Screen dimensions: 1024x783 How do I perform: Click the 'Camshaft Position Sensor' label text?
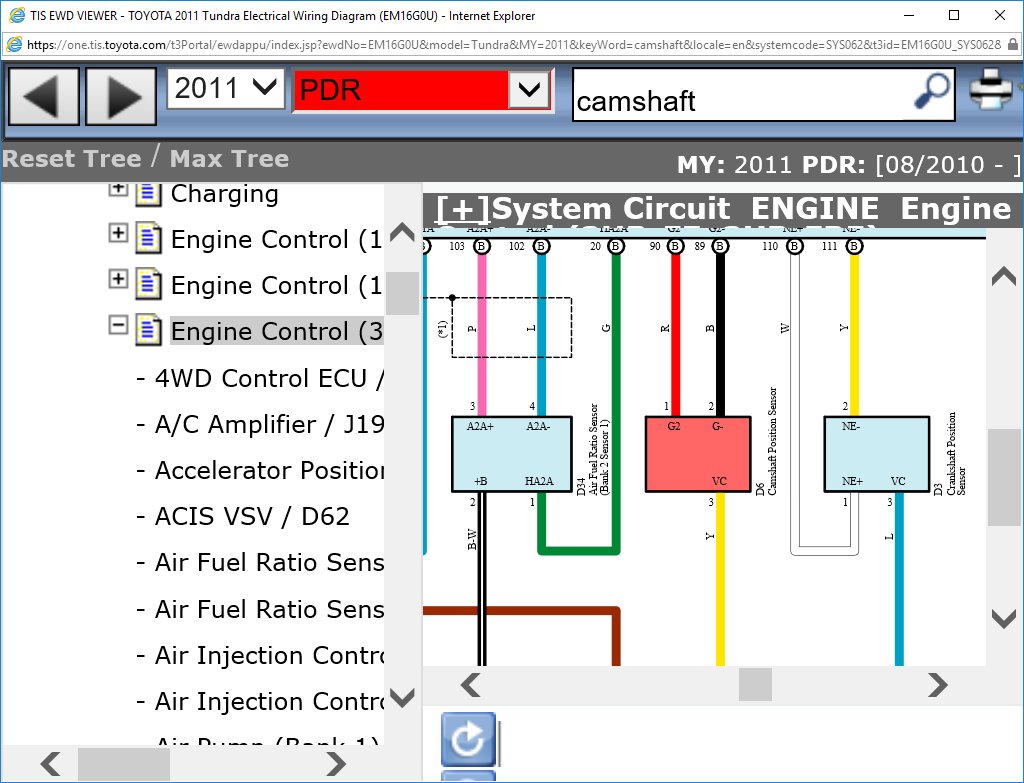click(773, 441)
